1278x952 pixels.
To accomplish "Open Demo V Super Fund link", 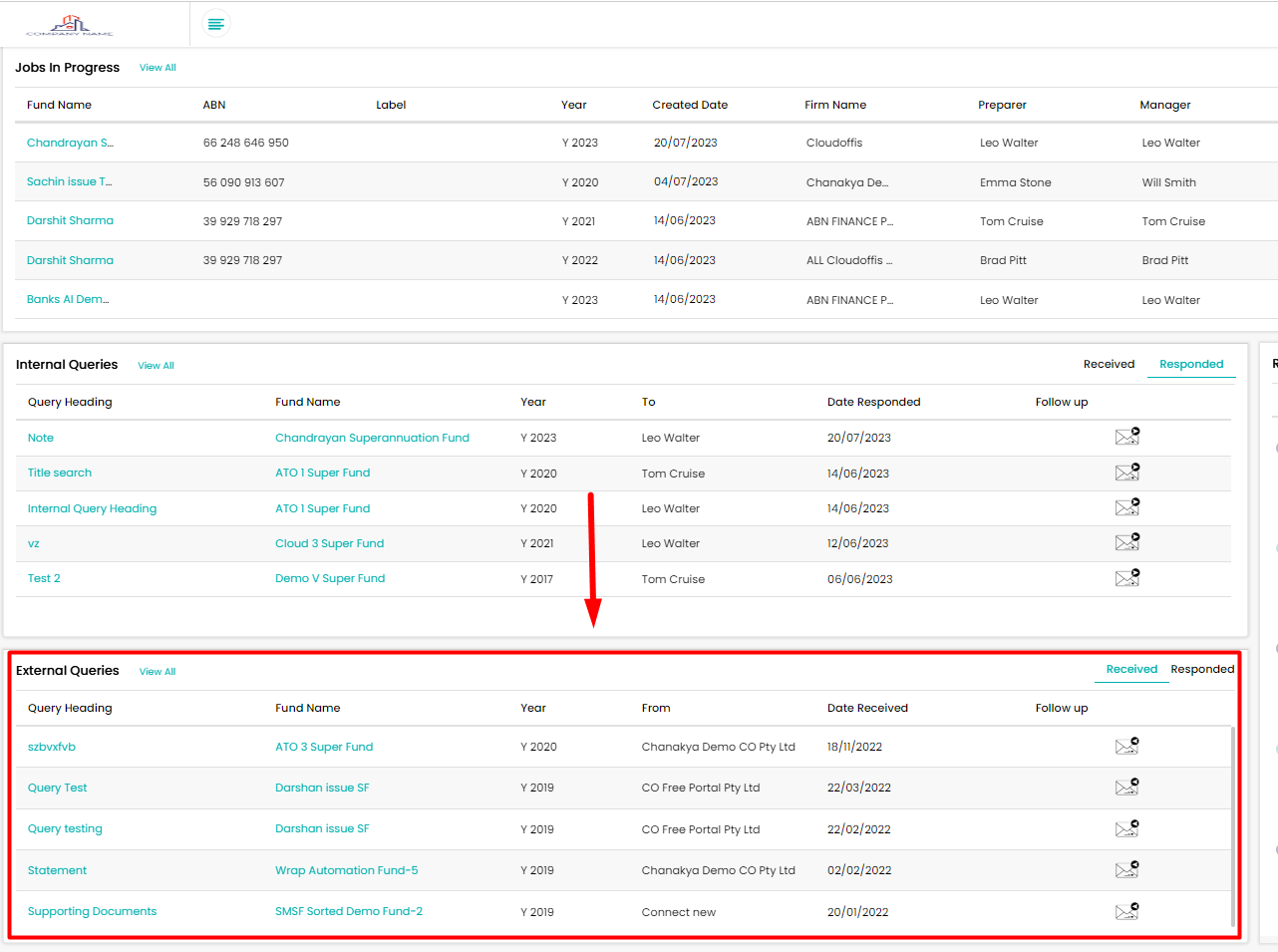I will 330,578.
